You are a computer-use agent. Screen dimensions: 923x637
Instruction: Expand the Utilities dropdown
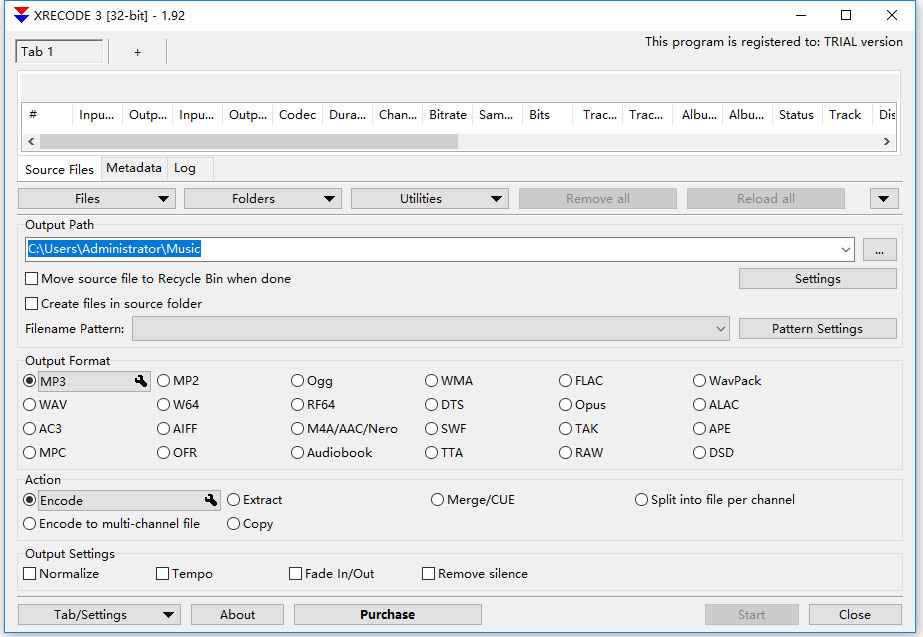coord(430,199)
